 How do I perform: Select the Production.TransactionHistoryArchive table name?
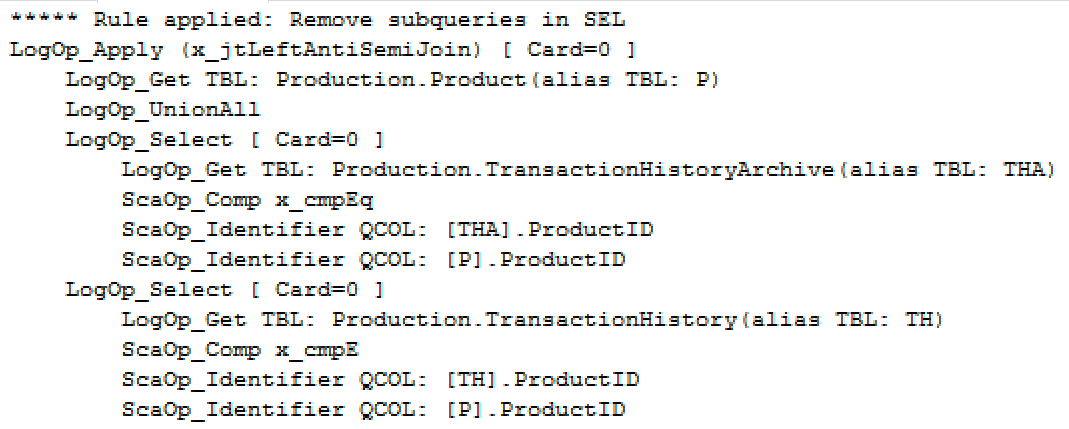coord(582,169)
